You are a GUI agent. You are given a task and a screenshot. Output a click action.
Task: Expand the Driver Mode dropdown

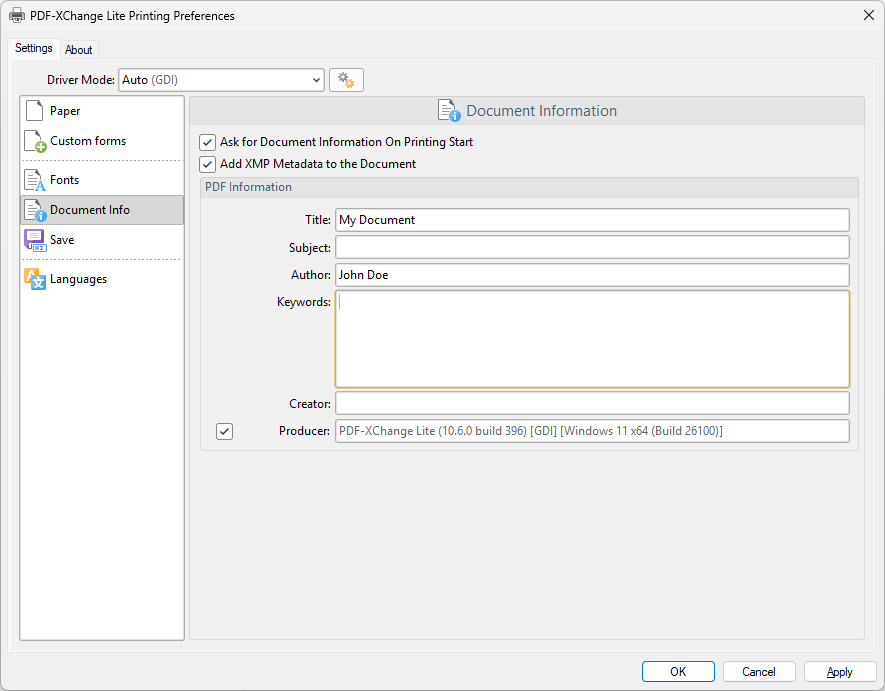click(x=316, y=80)
